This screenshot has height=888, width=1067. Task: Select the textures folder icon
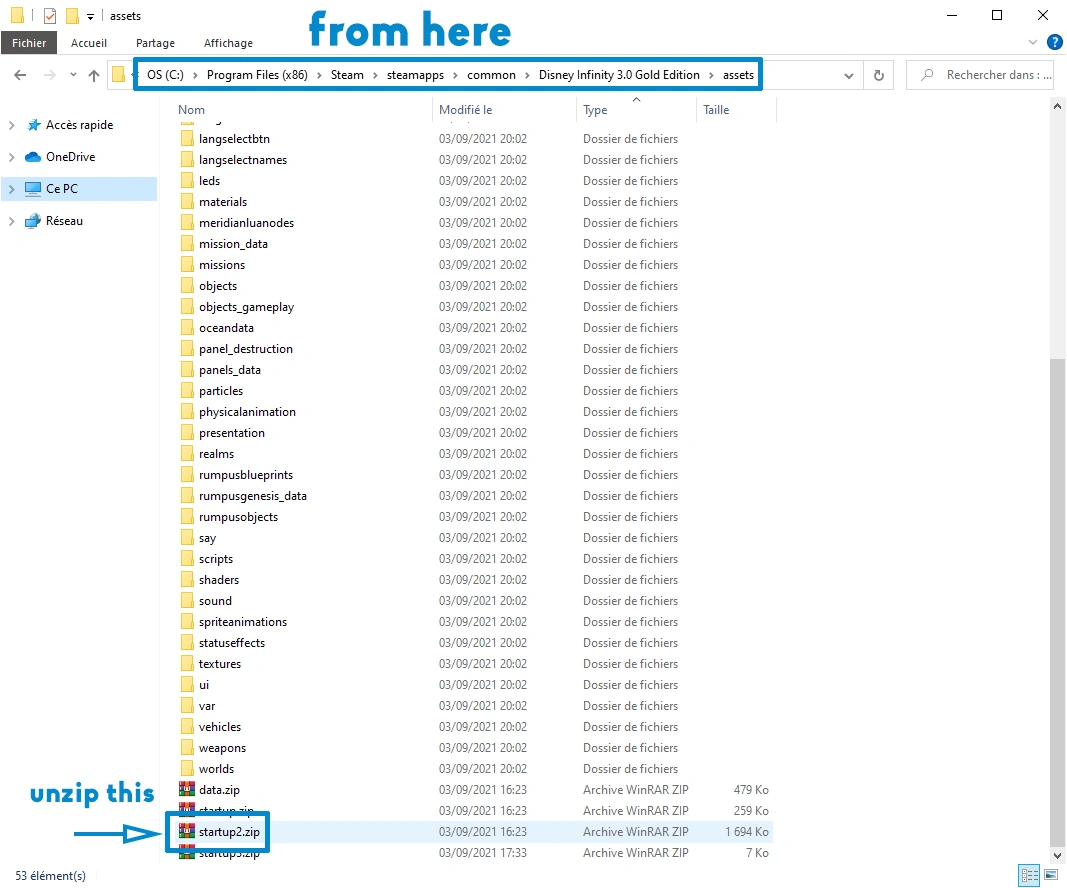tap(187, 664)
